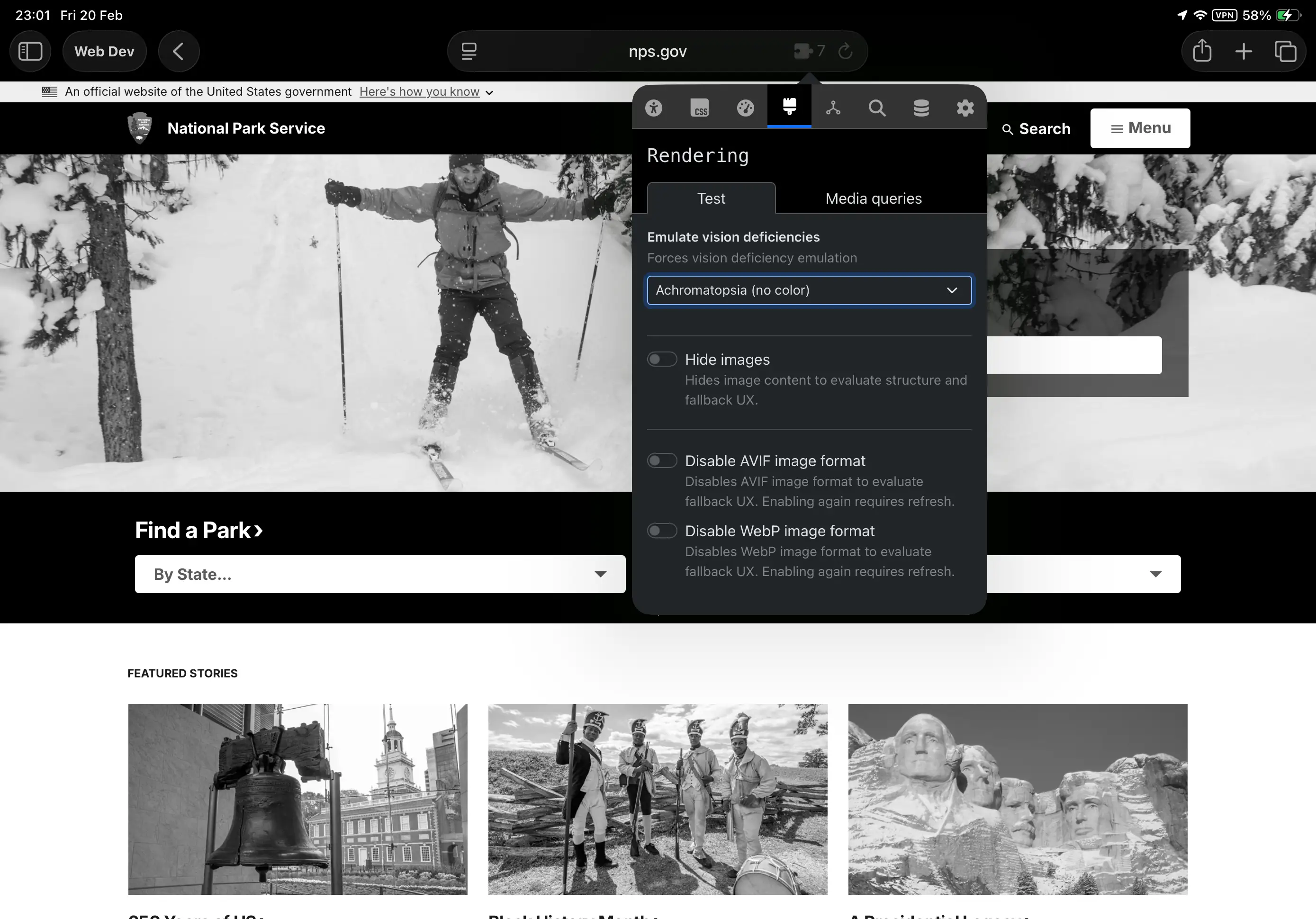Select the Rendering paintbrush panel

tap(789, 107)
